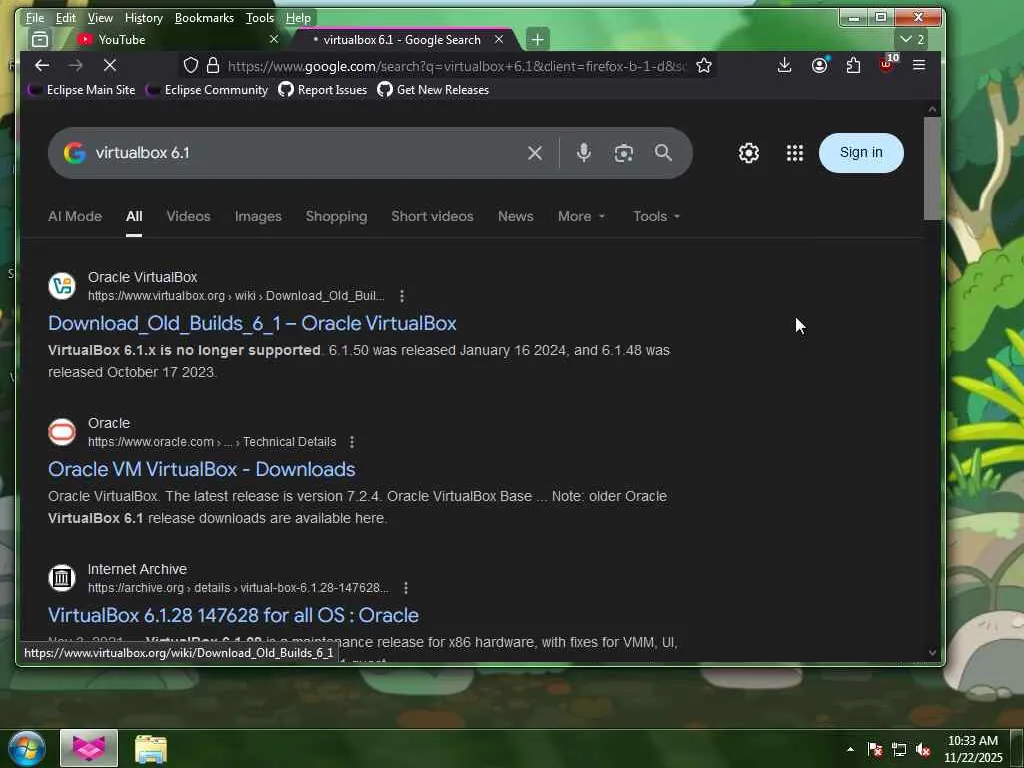Open the History menu
Screen dimensions: 1024x768
pyautogui.click(x=144, y=18)
